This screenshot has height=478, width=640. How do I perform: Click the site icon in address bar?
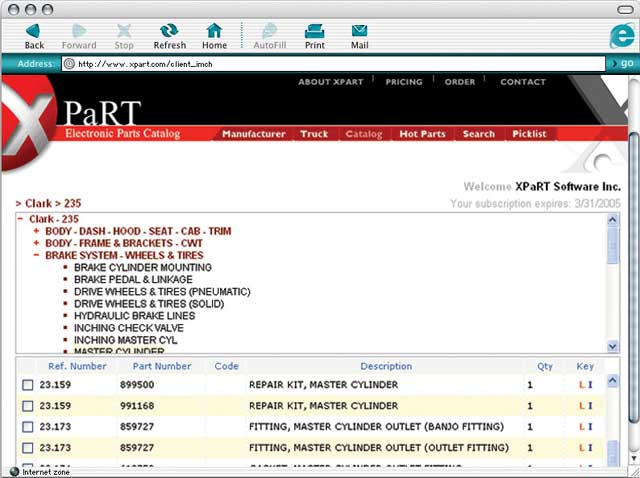pyautogui.click(x=69, y=64)
